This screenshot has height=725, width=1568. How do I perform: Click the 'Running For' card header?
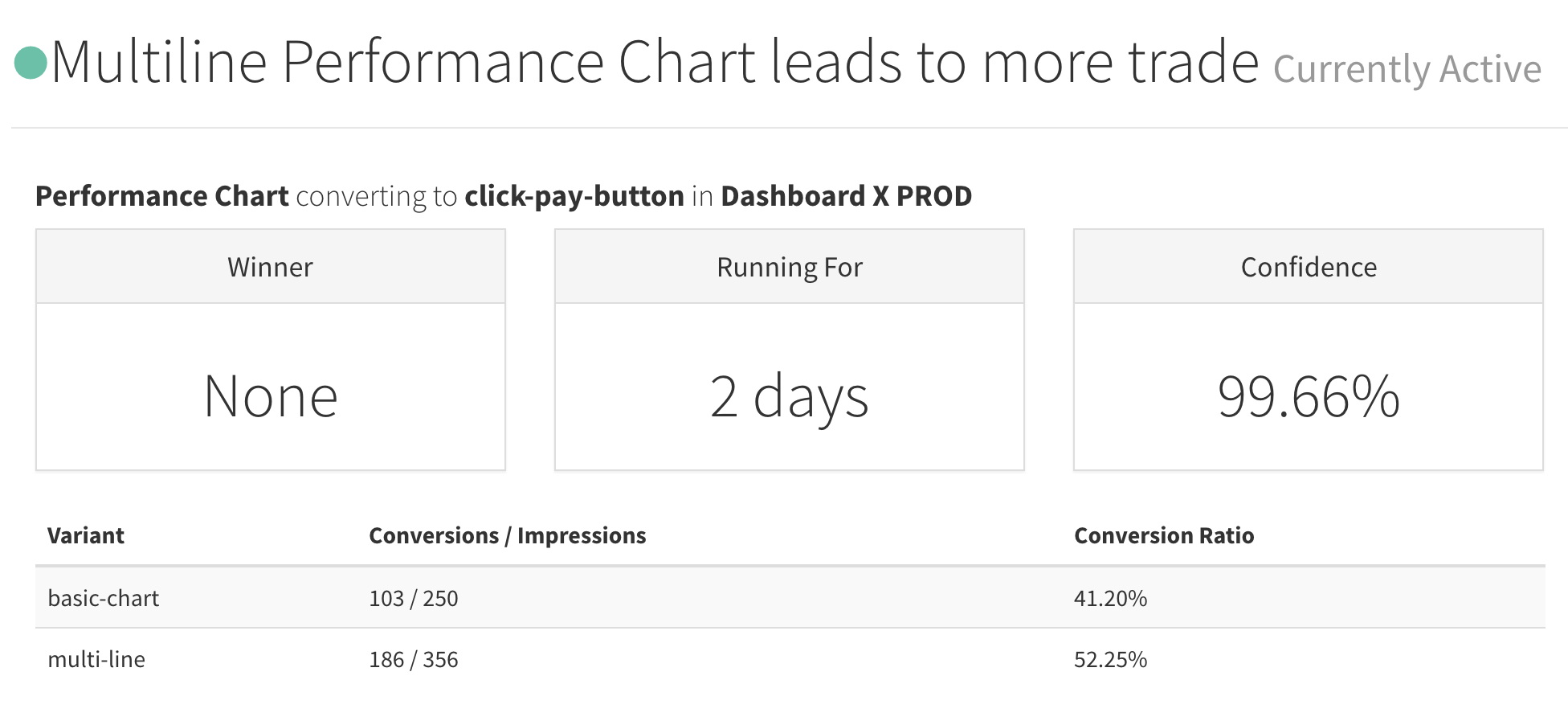(790, 267)
